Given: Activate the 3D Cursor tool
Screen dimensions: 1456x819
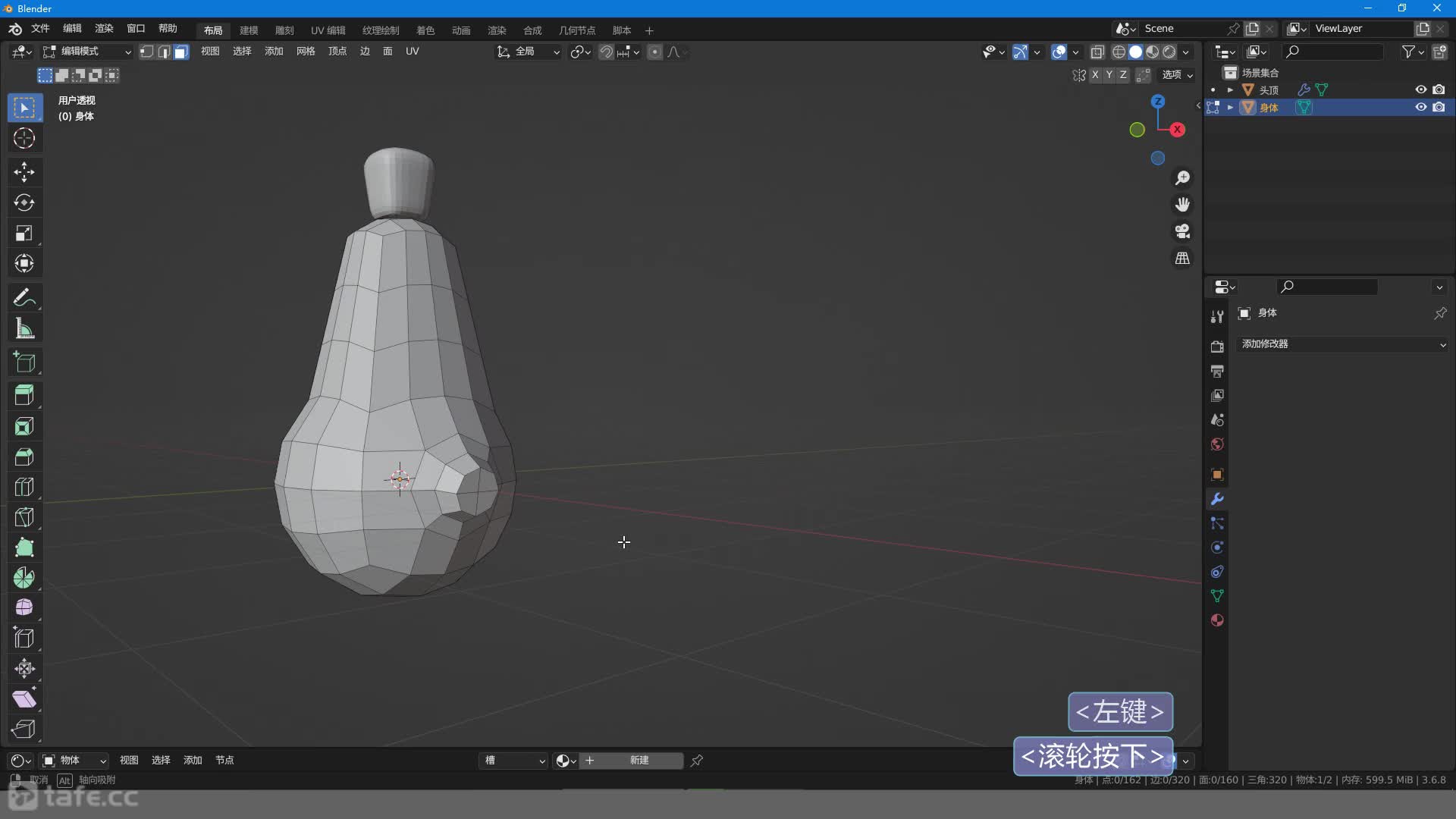Looking at the screenshot, I should coord(24,139).
